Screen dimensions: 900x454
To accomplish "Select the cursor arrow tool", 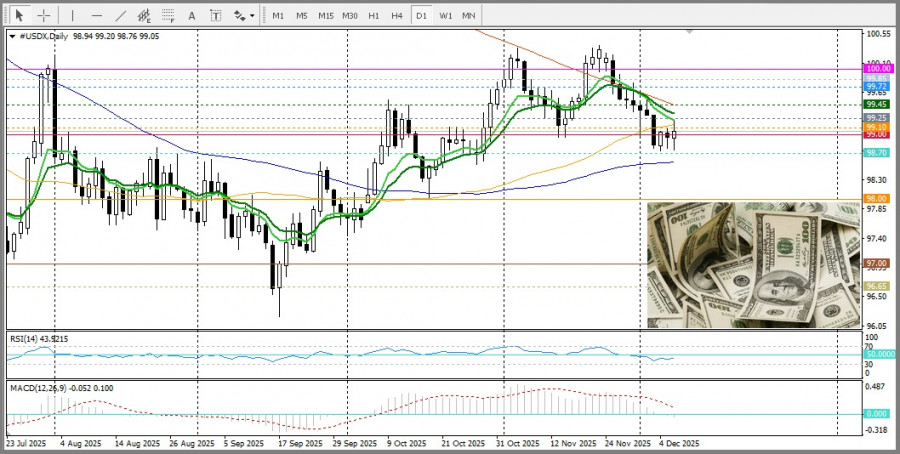I will (x=20, y=15).
